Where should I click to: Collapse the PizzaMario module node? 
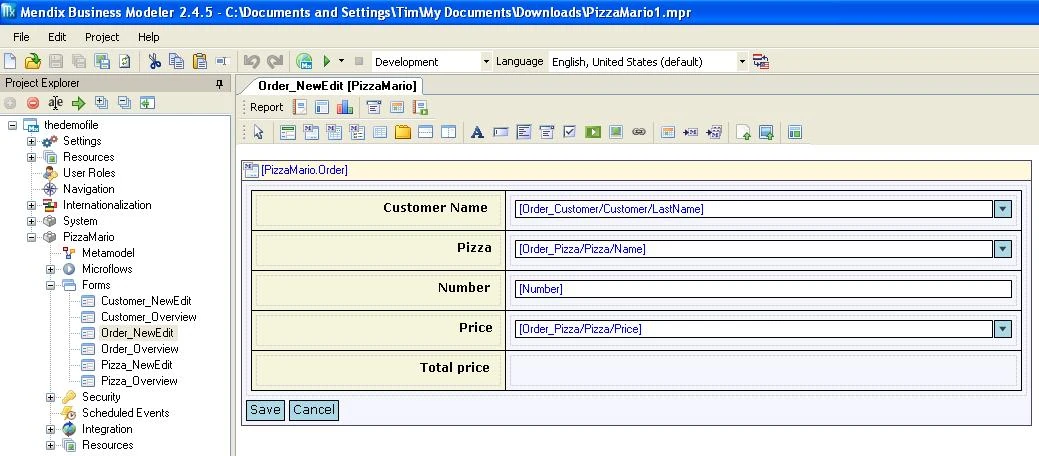point(32,237)
